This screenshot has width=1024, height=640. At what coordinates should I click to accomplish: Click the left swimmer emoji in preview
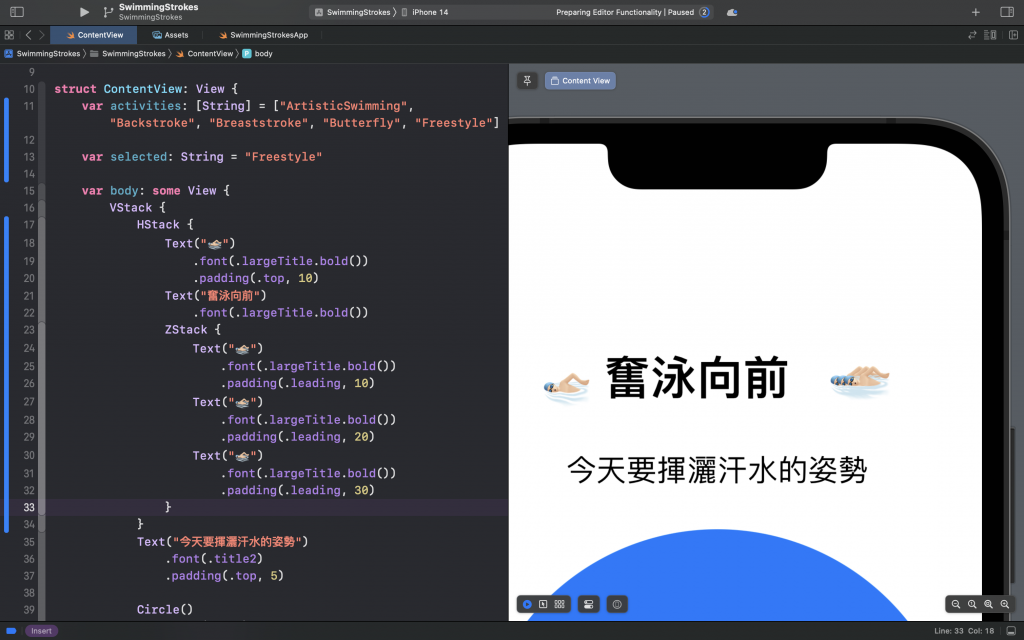tap(567, 387)
